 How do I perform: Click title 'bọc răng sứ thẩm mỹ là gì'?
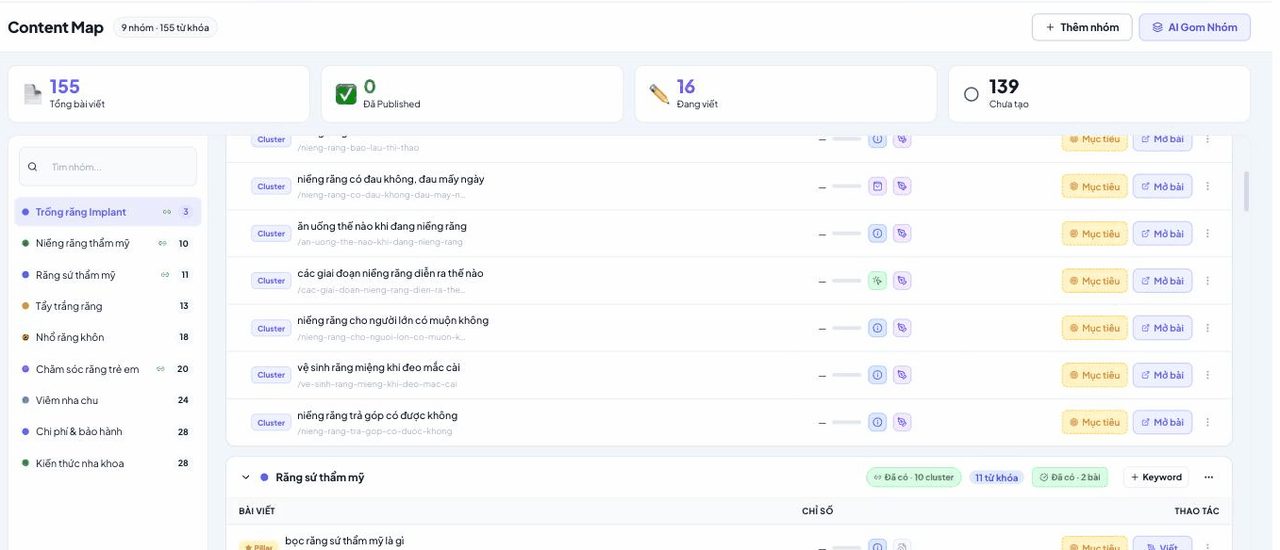344,541
